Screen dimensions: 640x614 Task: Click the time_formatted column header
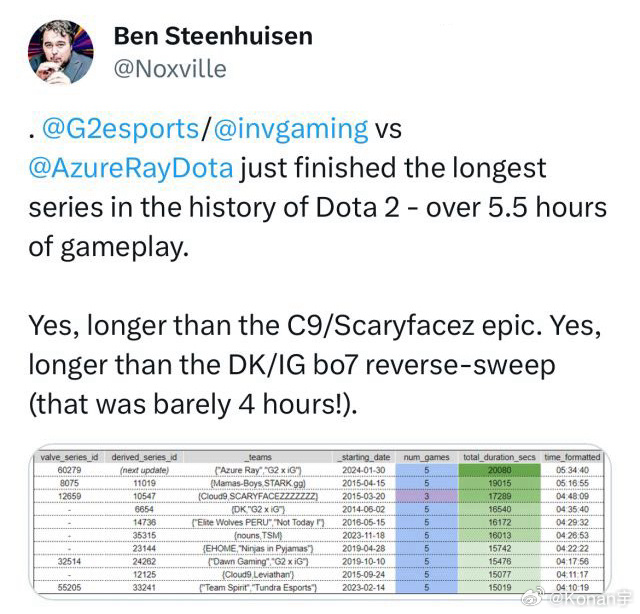(x=574, y=457)
